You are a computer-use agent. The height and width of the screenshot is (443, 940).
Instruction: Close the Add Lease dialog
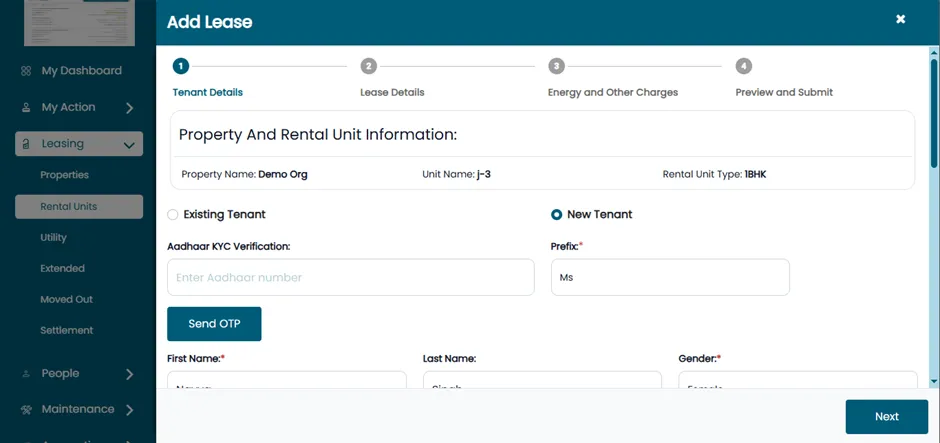(x=900, y=19)
